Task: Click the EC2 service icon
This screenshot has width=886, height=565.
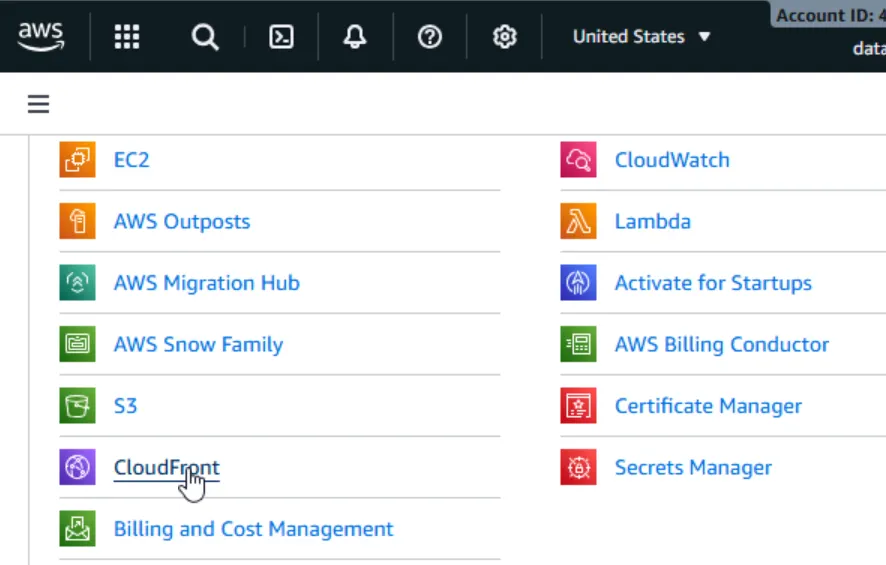Action: click(77, 160)
